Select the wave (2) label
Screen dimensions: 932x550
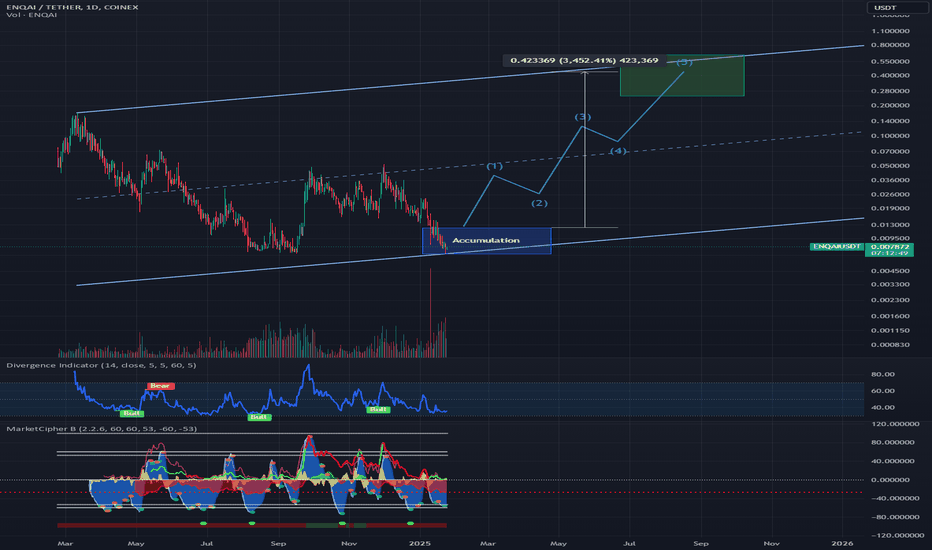[x=539, y=203]
